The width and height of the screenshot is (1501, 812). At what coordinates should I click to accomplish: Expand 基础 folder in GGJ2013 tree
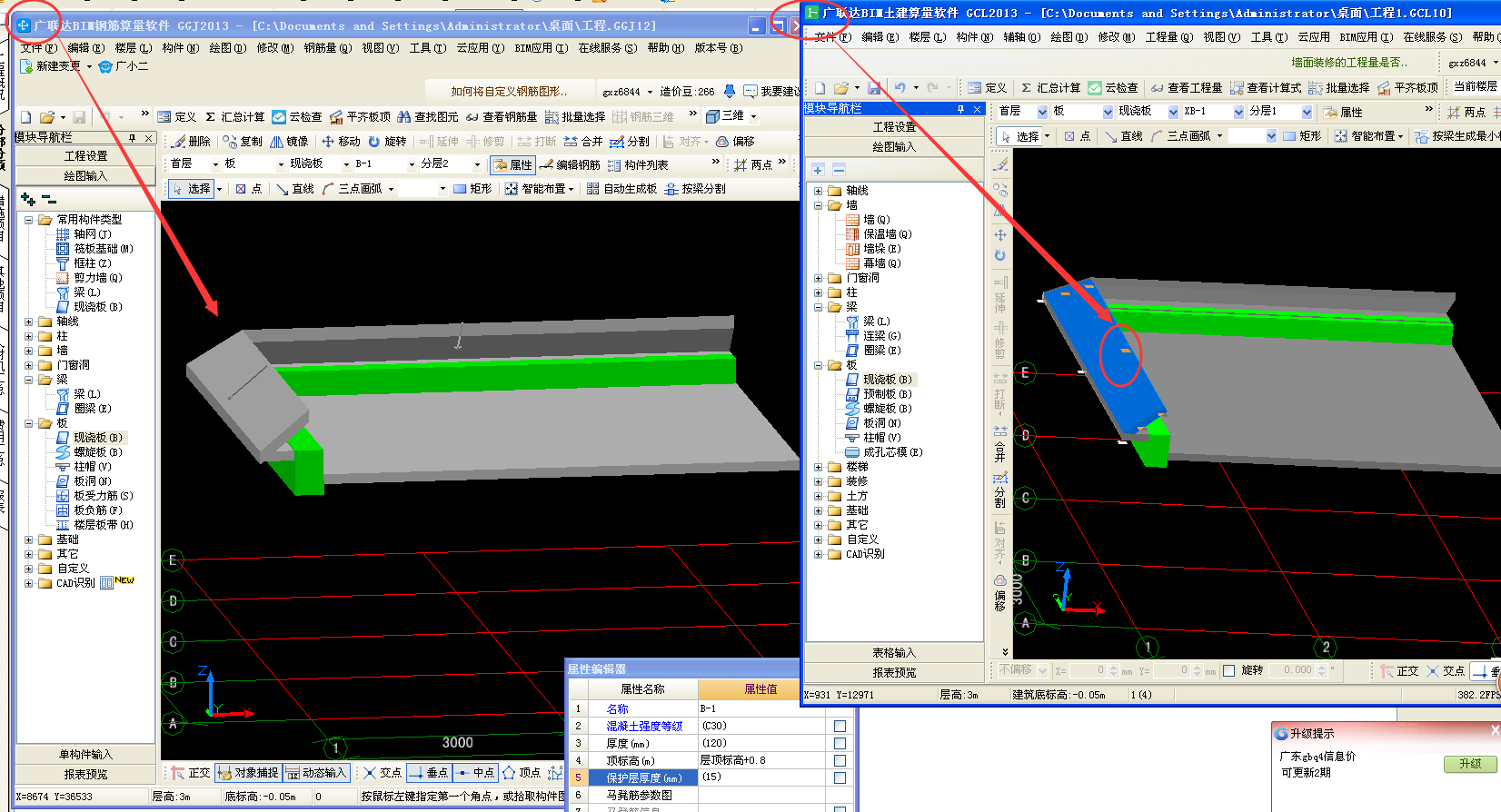(x=28, y=540)
